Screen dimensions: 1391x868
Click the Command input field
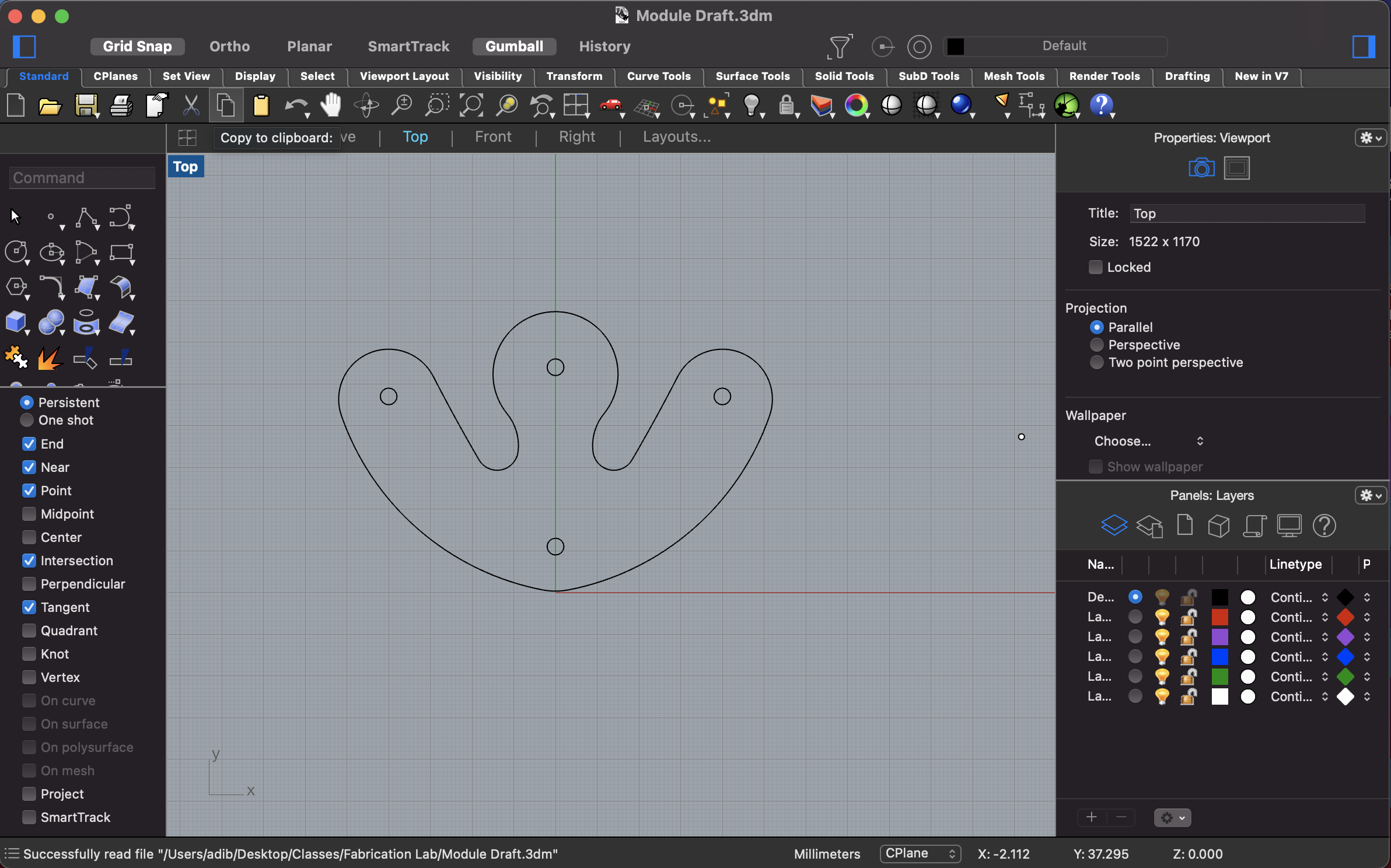[79, 177]
